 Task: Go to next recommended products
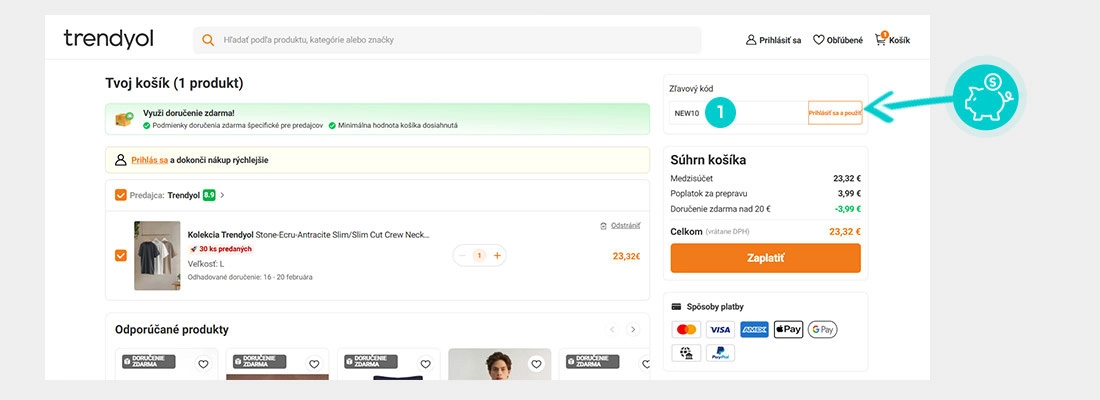(633, 329)
